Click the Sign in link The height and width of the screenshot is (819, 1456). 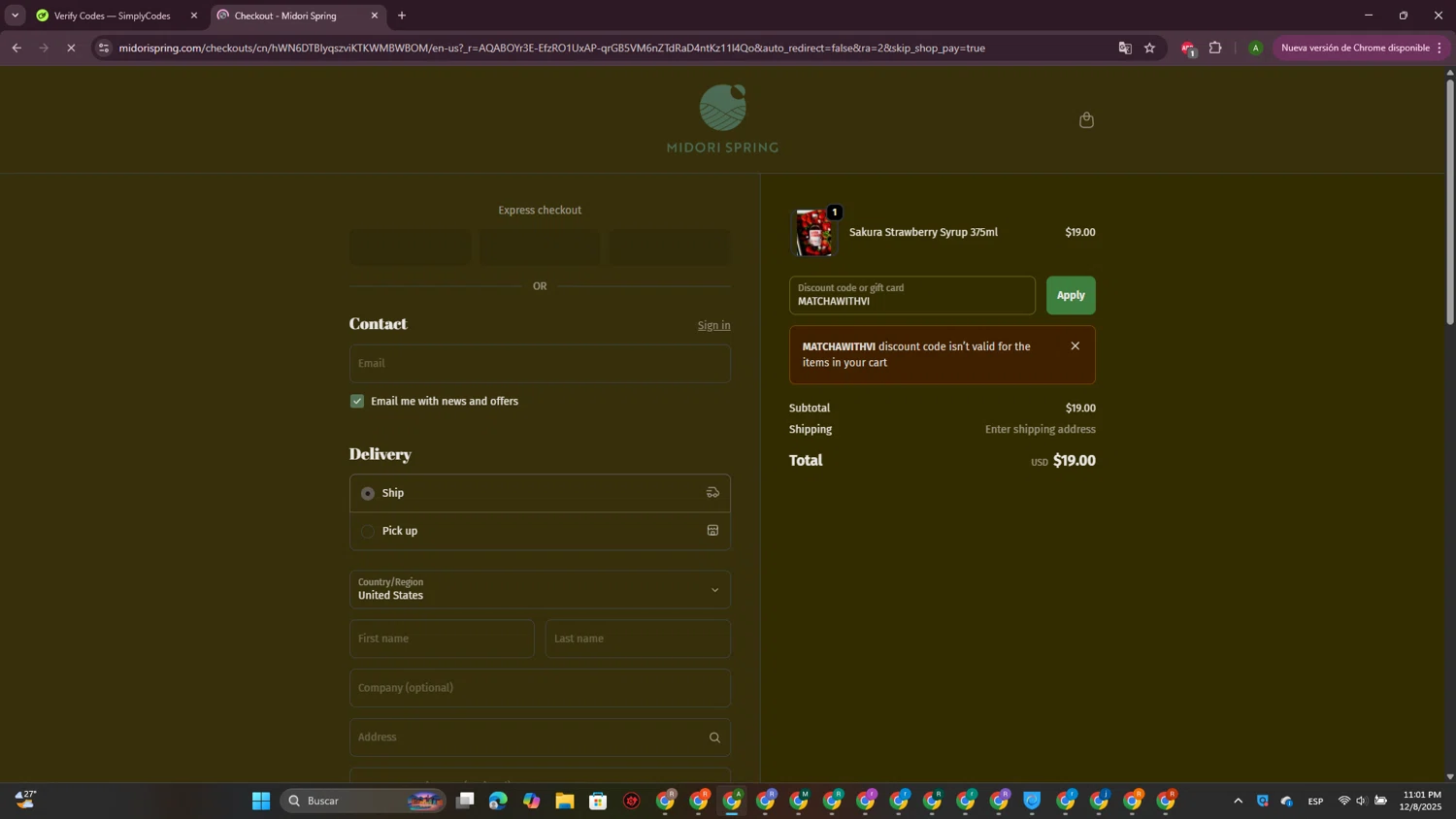[713, 325]
